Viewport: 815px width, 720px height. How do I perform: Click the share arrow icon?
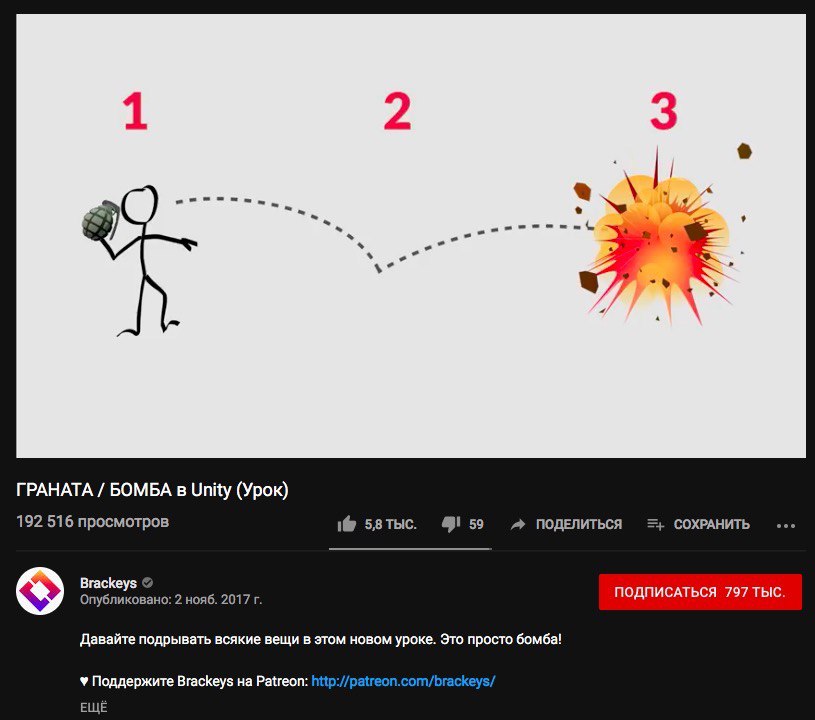coord(518,525)
